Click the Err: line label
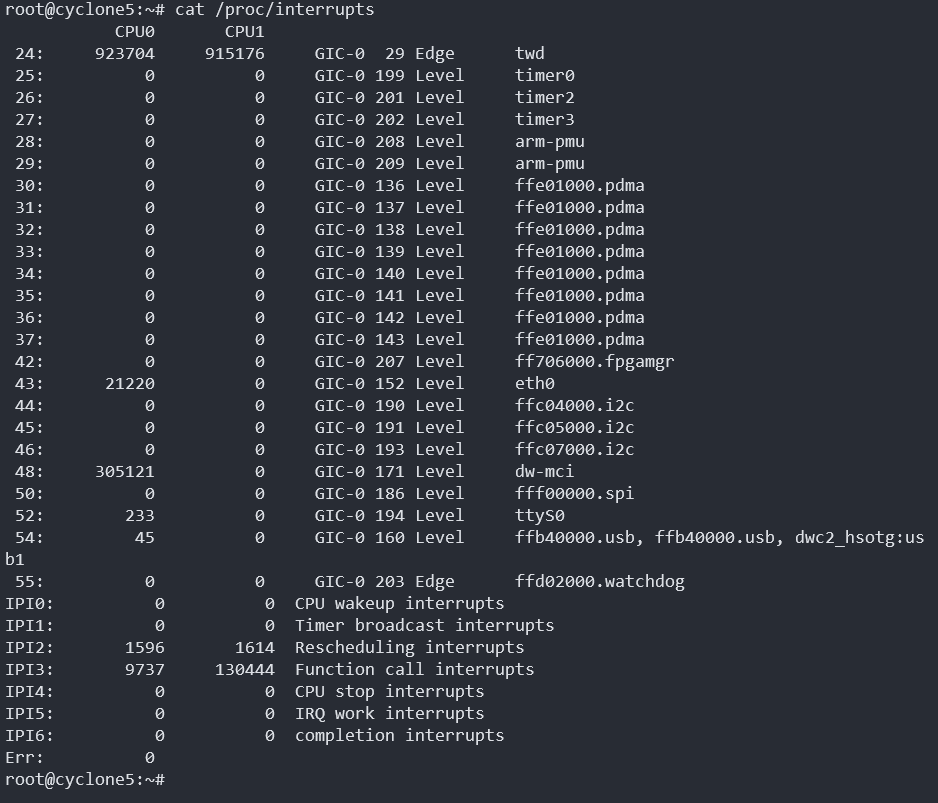The height and width of the screenshot is (803, 938). (x=24, y=757)
